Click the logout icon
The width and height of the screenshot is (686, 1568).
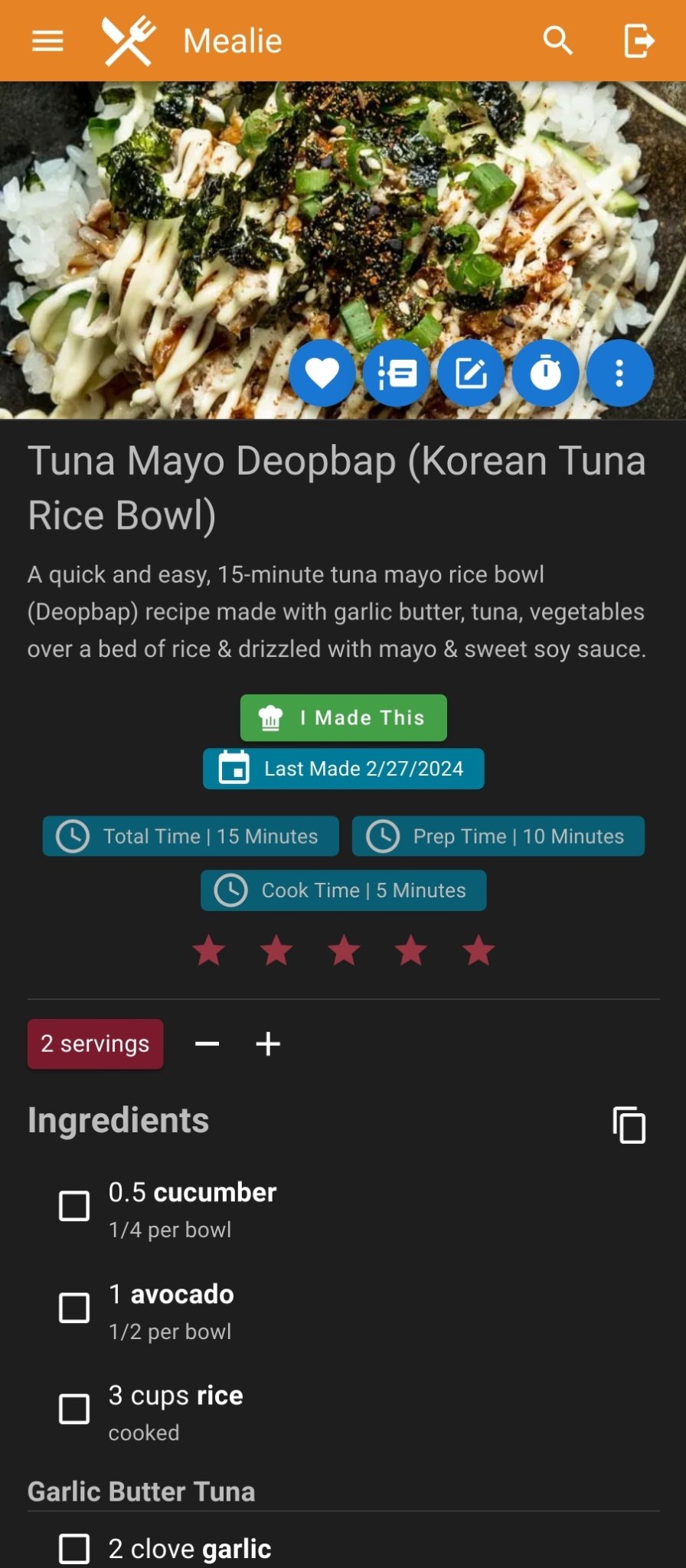(639, 41)
